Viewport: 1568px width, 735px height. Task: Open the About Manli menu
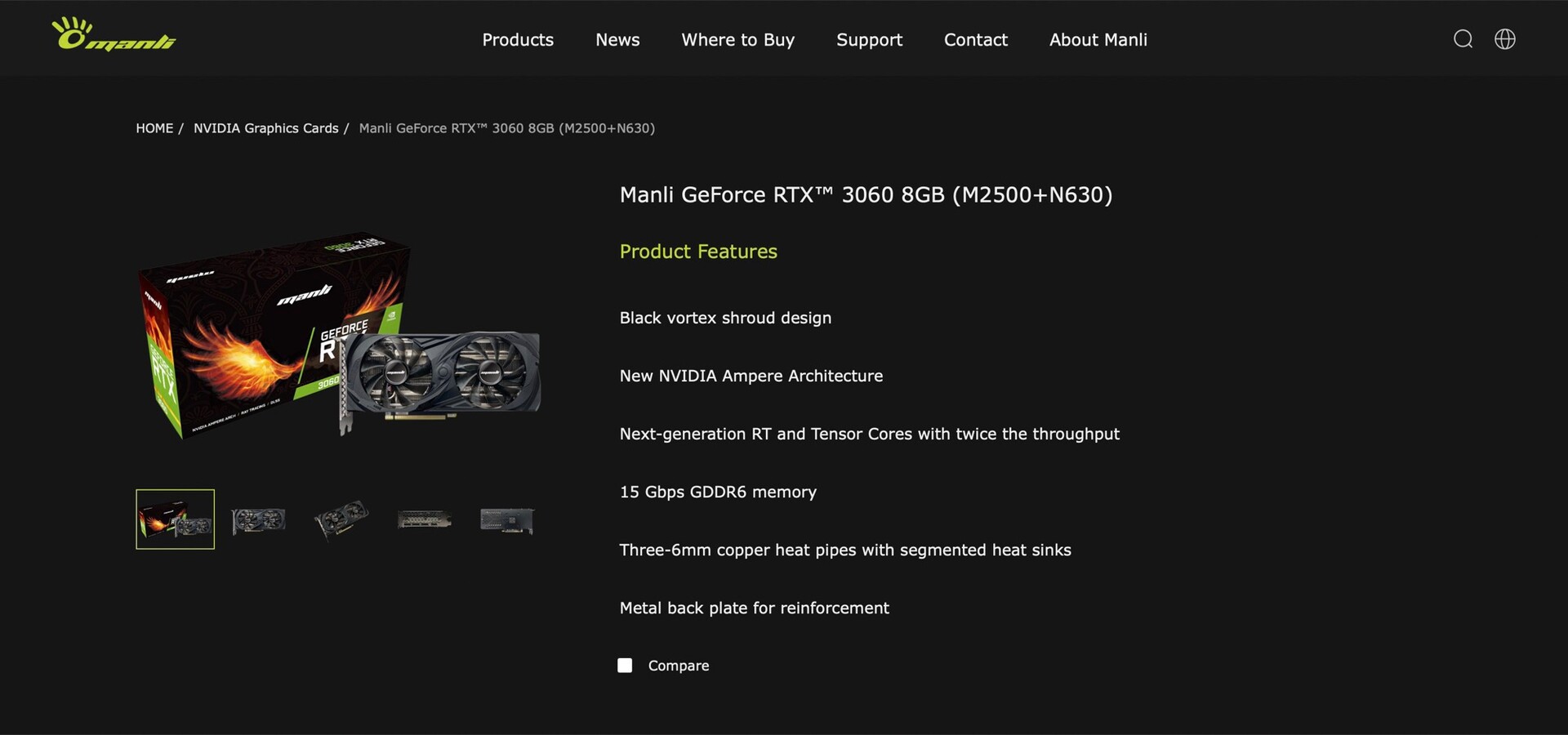(1098, 40)
